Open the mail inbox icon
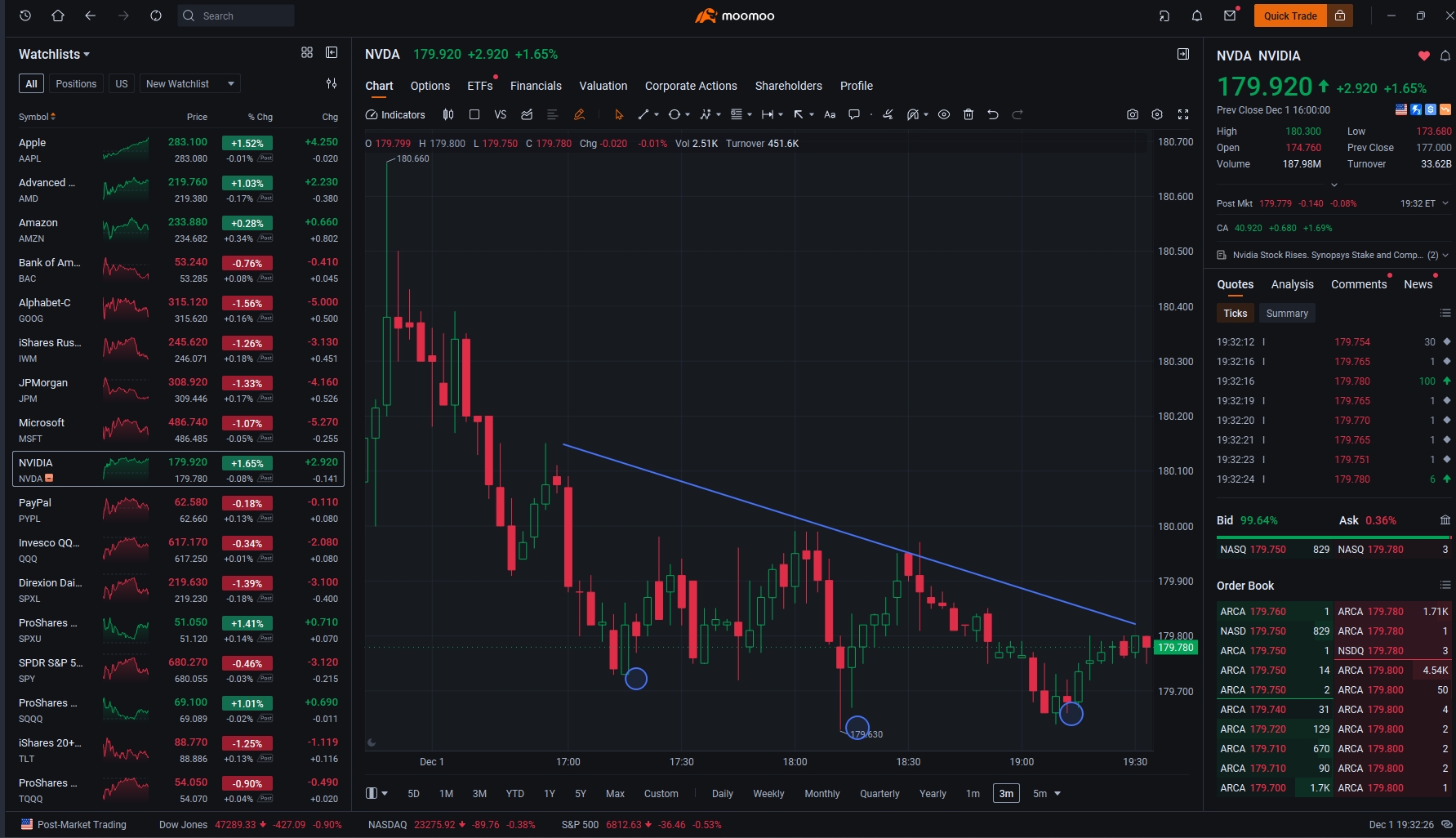Image resolution: width=1456 pixels, height=838 pixels. (1230, 16)
